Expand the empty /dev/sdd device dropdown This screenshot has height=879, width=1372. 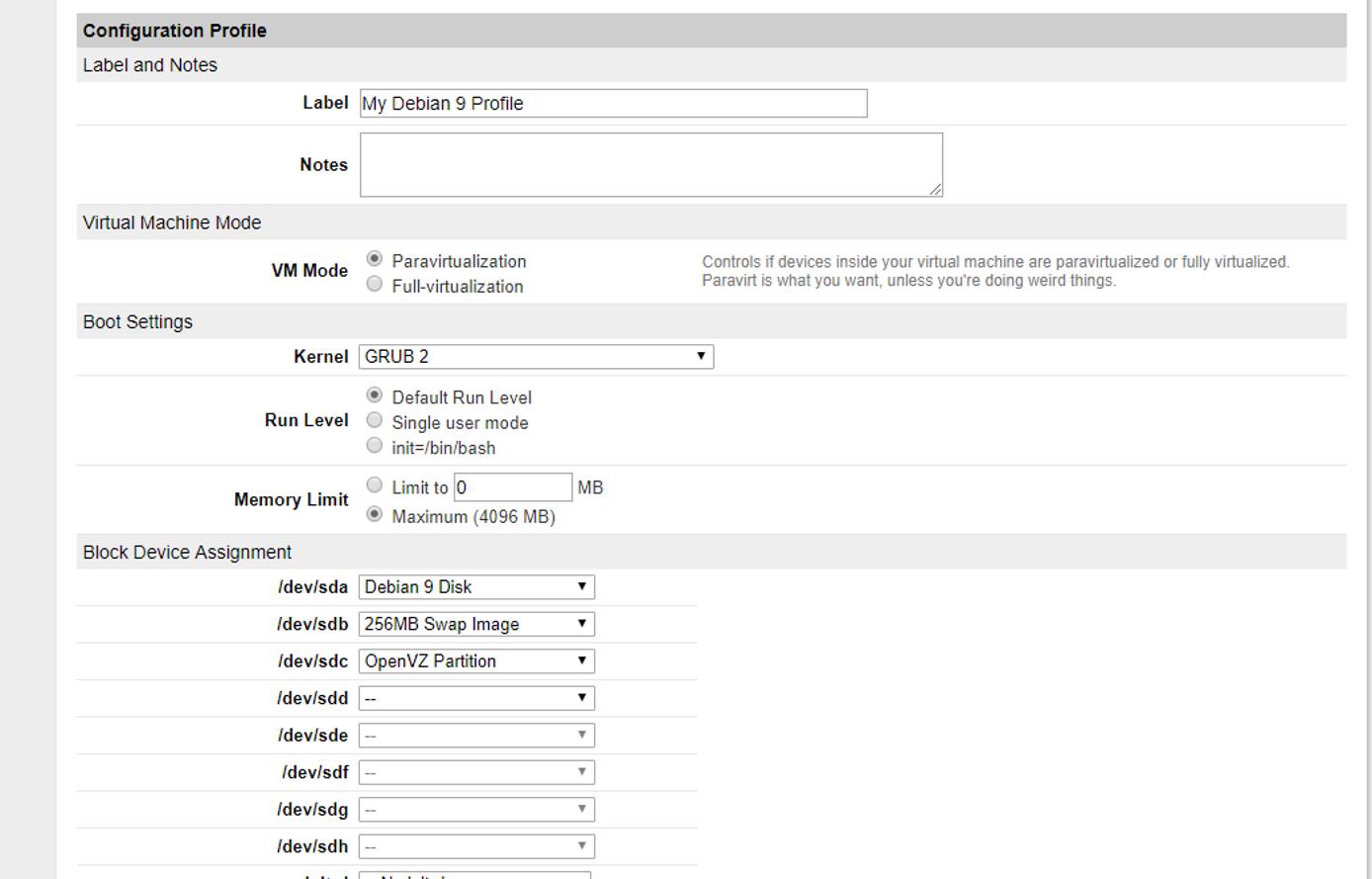pos(474,697)
